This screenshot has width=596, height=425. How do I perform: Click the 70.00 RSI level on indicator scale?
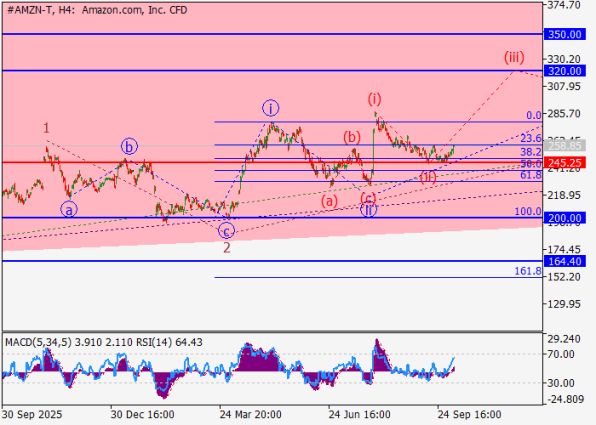(560, 355)
